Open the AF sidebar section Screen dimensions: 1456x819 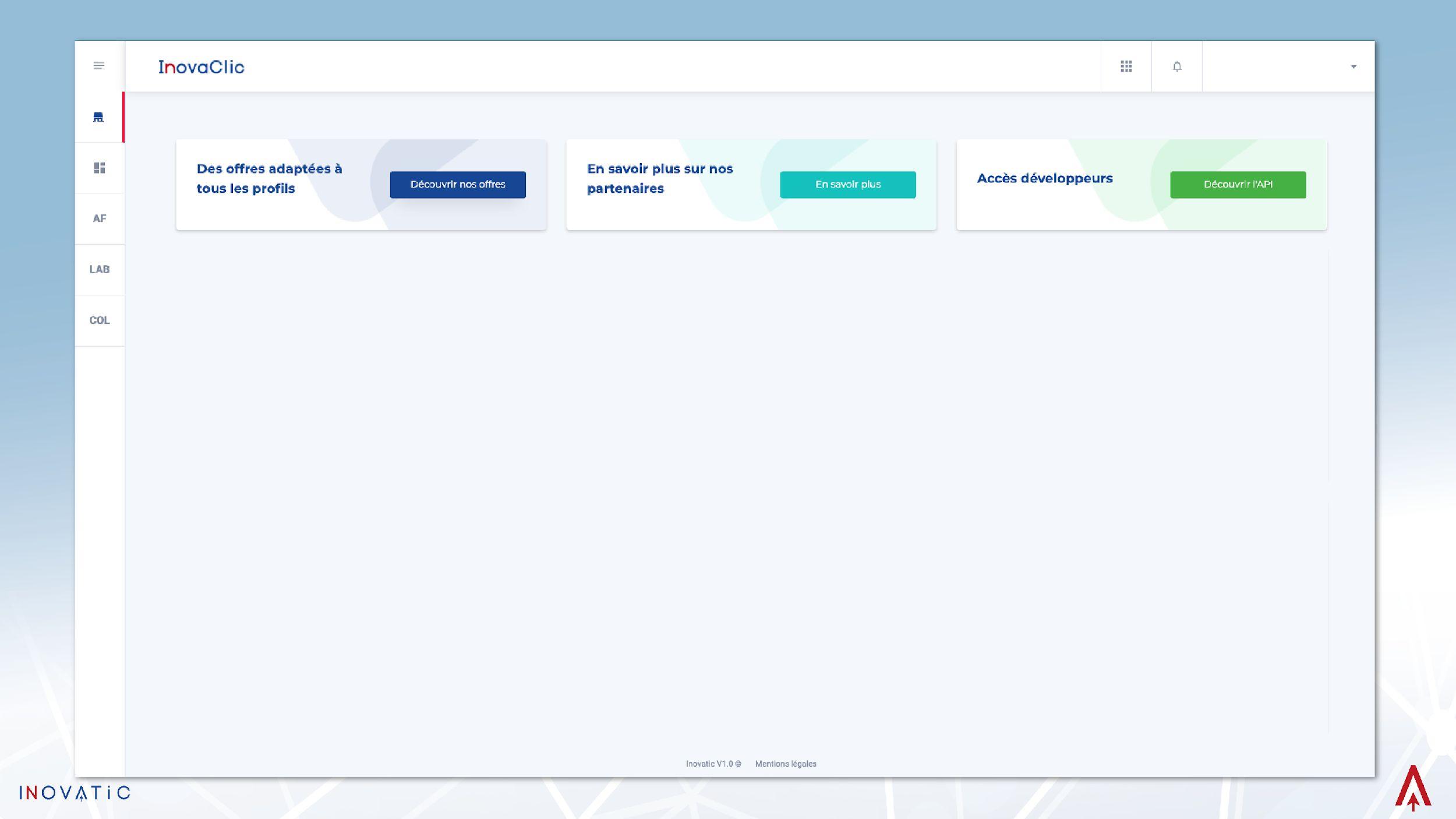pos(100,218)
